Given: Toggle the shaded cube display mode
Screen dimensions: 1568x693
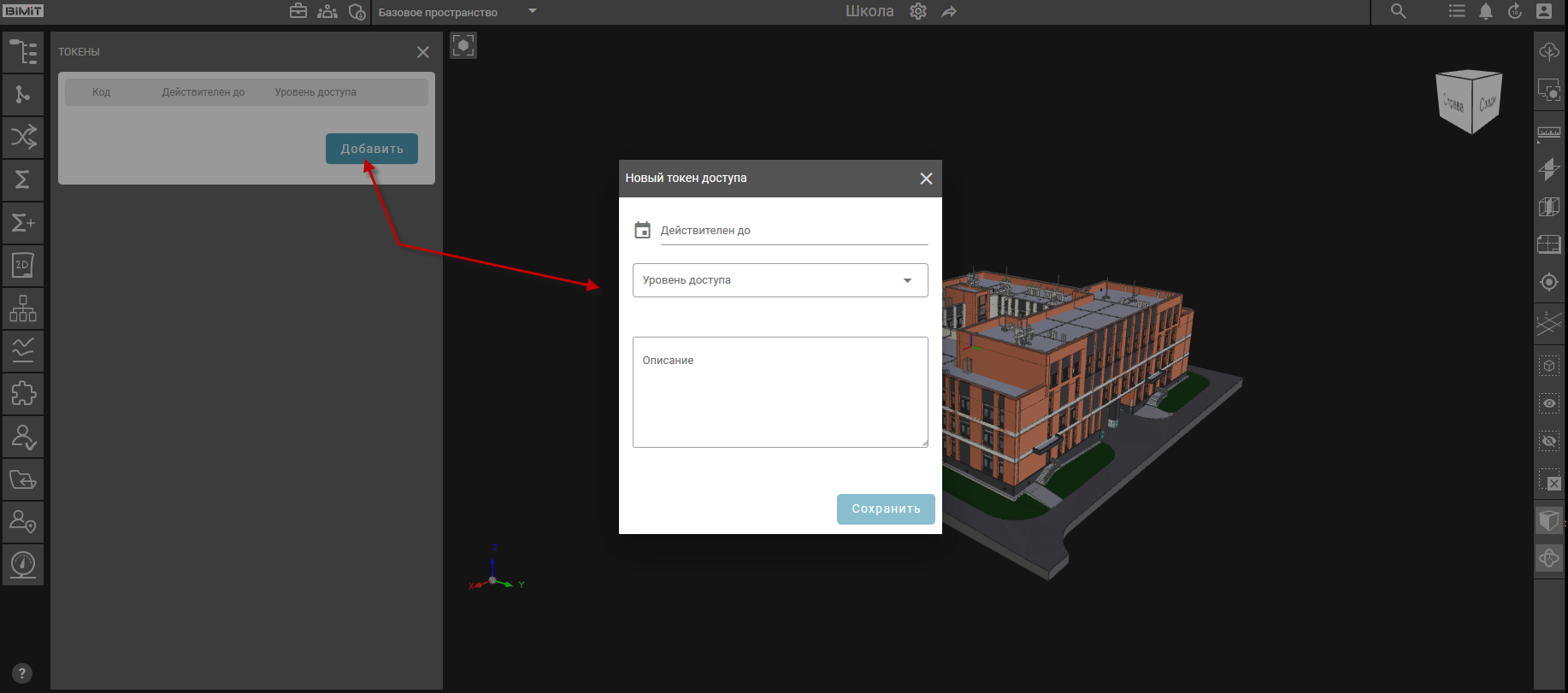Looking at the screenshot, I should click(x=1548, y=520).
